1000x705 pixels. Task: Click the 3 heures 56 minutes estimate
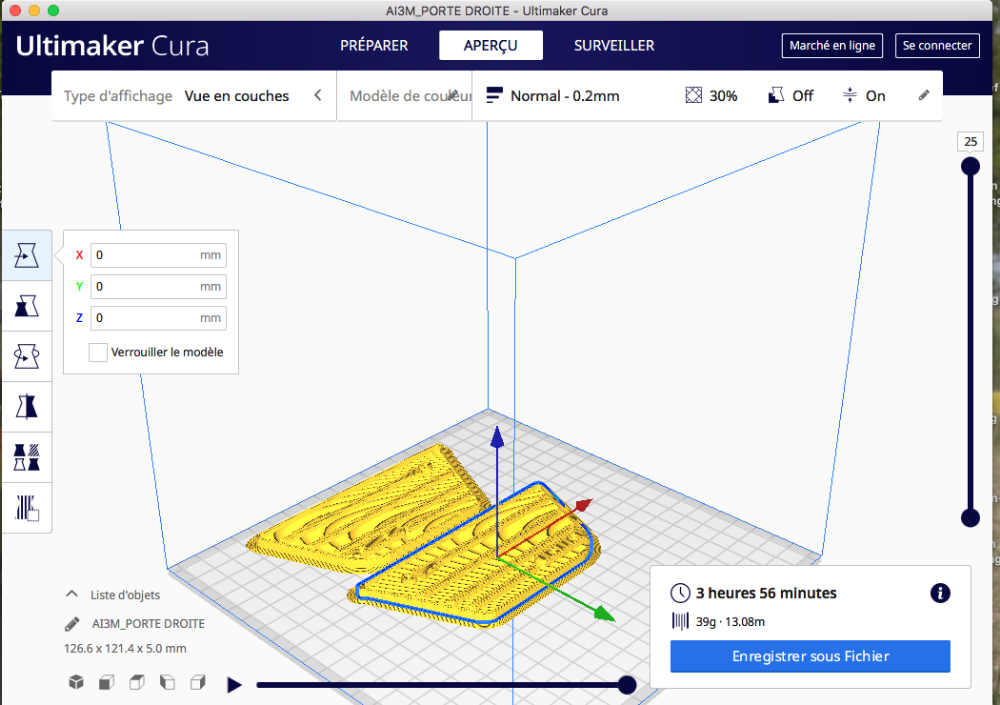[766, 593]
